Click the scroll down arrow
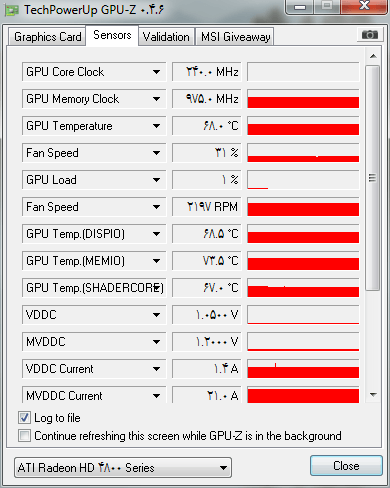390x488 pixels. pos(373,395)
